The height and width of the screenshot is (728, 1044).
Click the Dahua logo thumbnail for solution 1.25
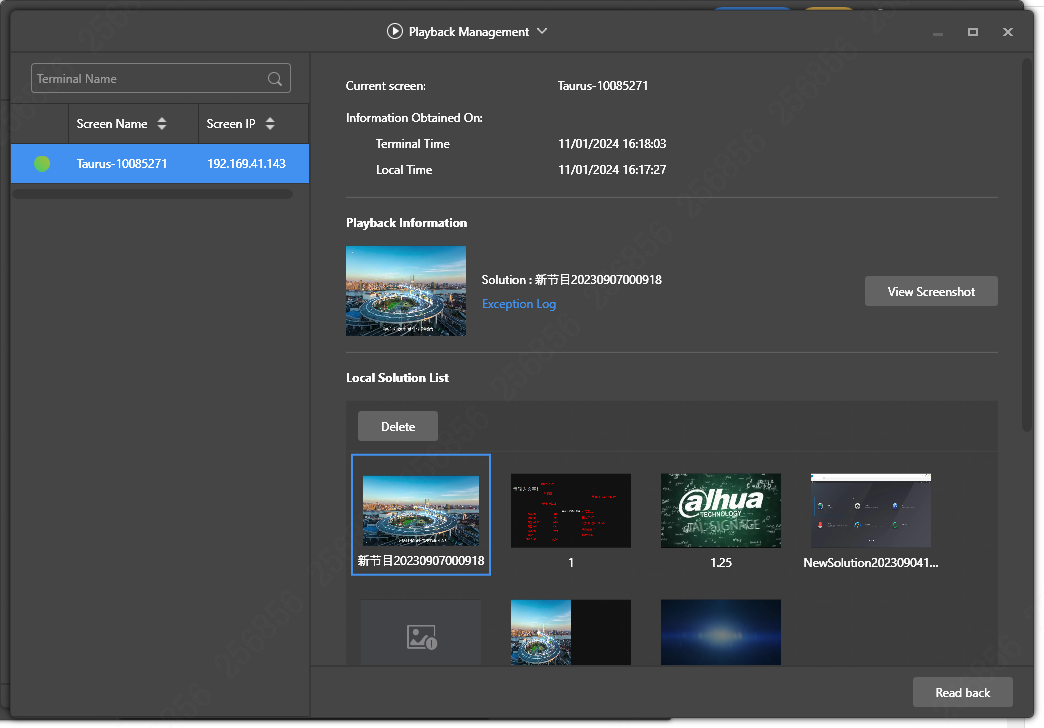(x=720, y=510)
